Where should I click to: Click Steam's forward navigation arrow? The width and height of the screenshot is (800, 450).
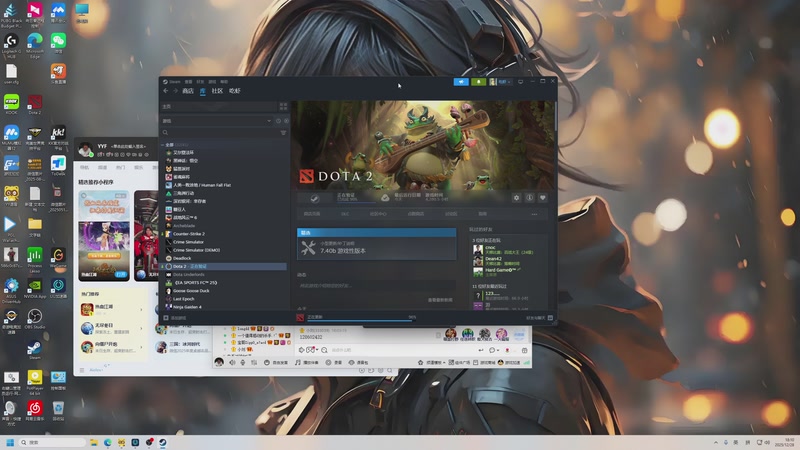coord(175,91)
